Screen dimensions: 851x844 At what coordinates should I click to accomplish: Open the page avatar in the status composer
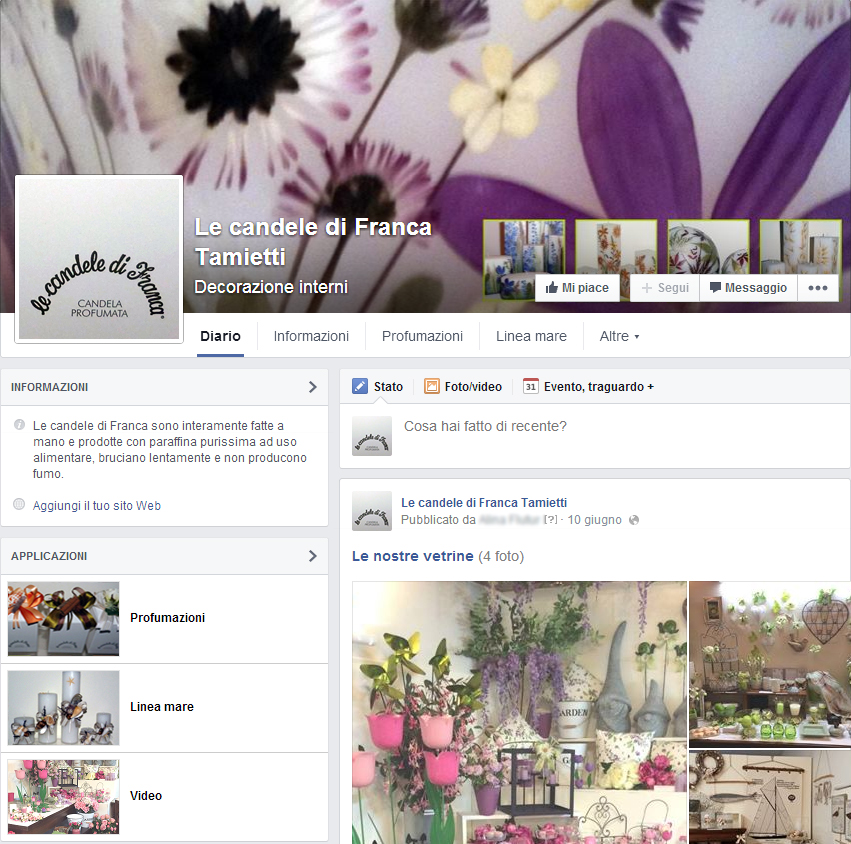(372, 436)
